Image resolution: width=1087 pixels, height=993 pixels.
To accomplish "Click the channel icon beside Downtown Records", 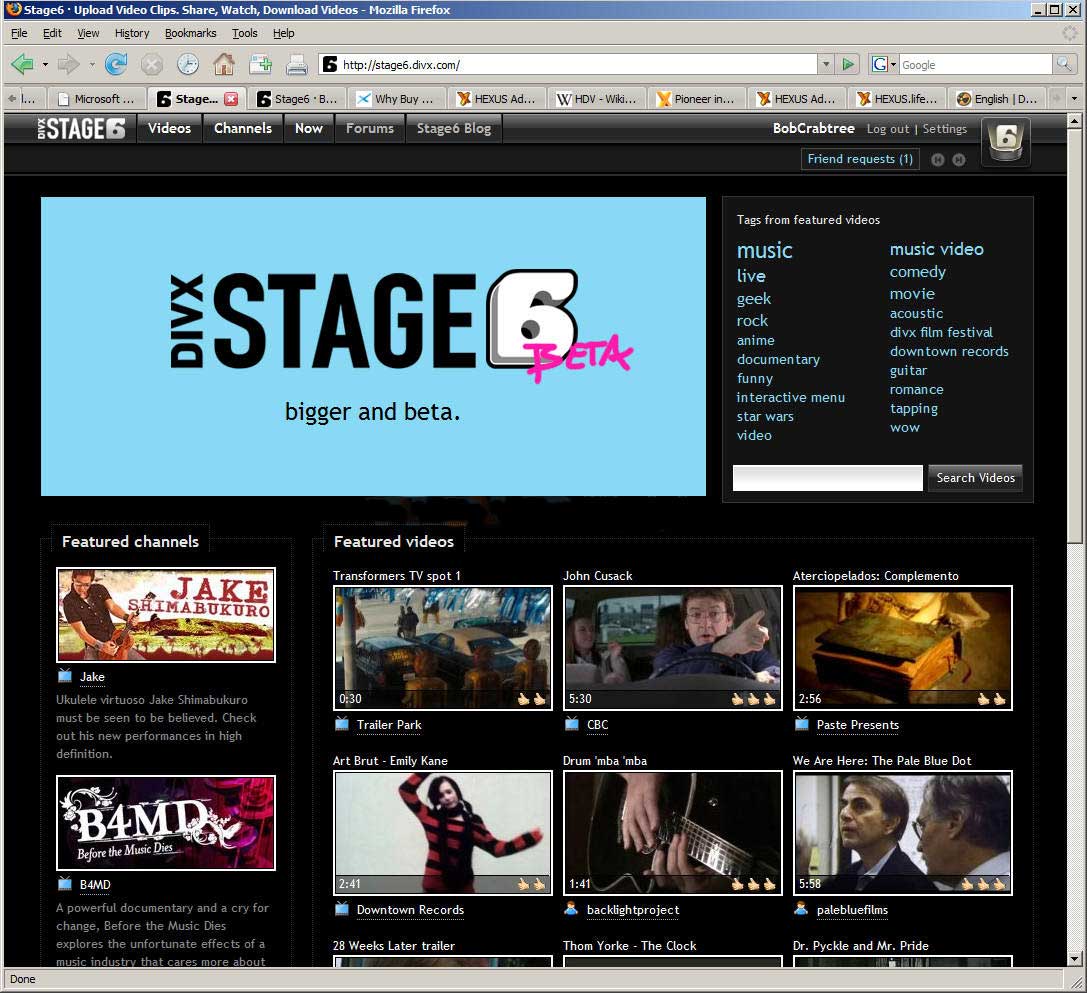I will coord(342,908).
